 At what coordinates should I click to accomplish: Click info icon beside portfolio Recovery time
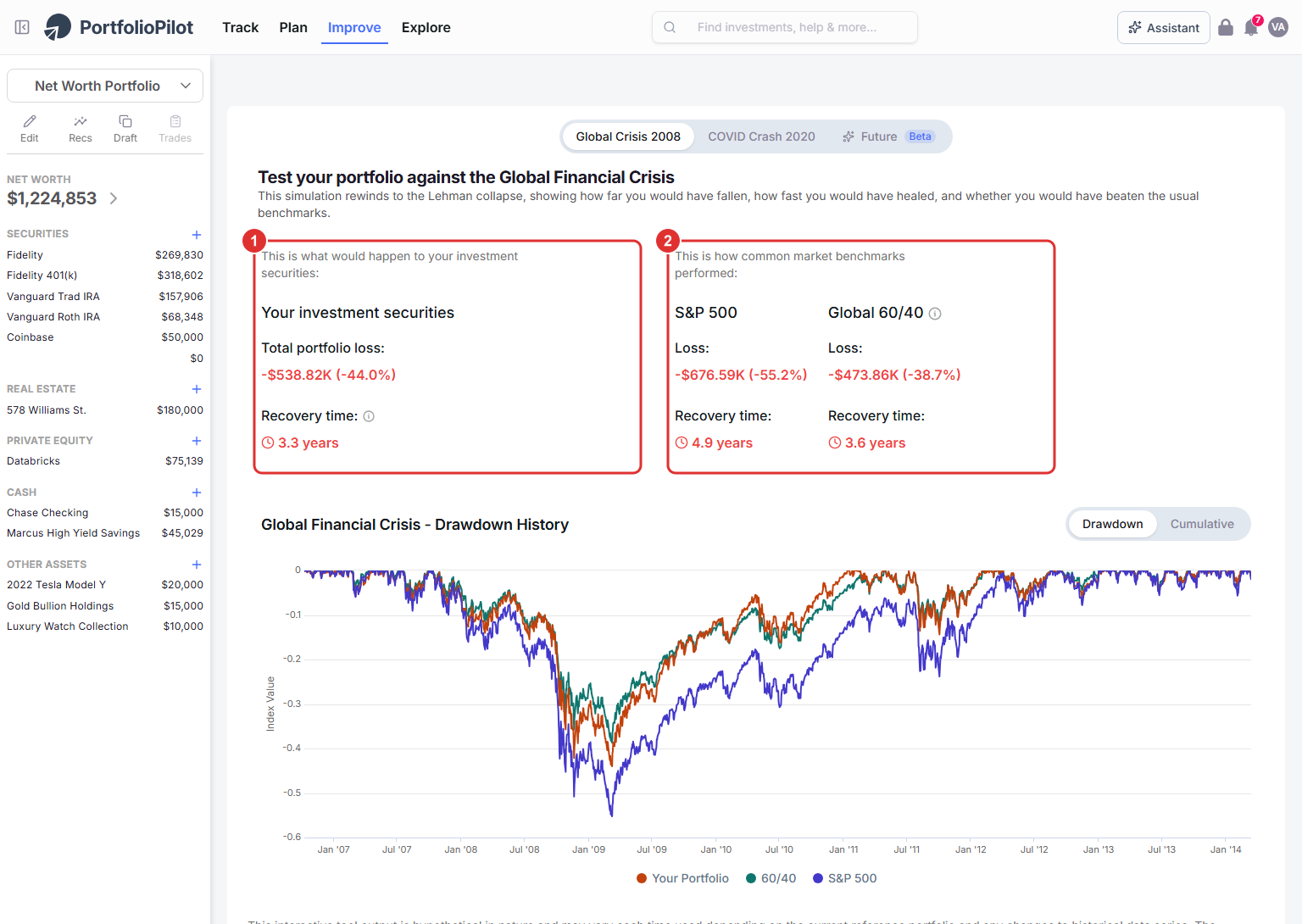pos(369,416)
